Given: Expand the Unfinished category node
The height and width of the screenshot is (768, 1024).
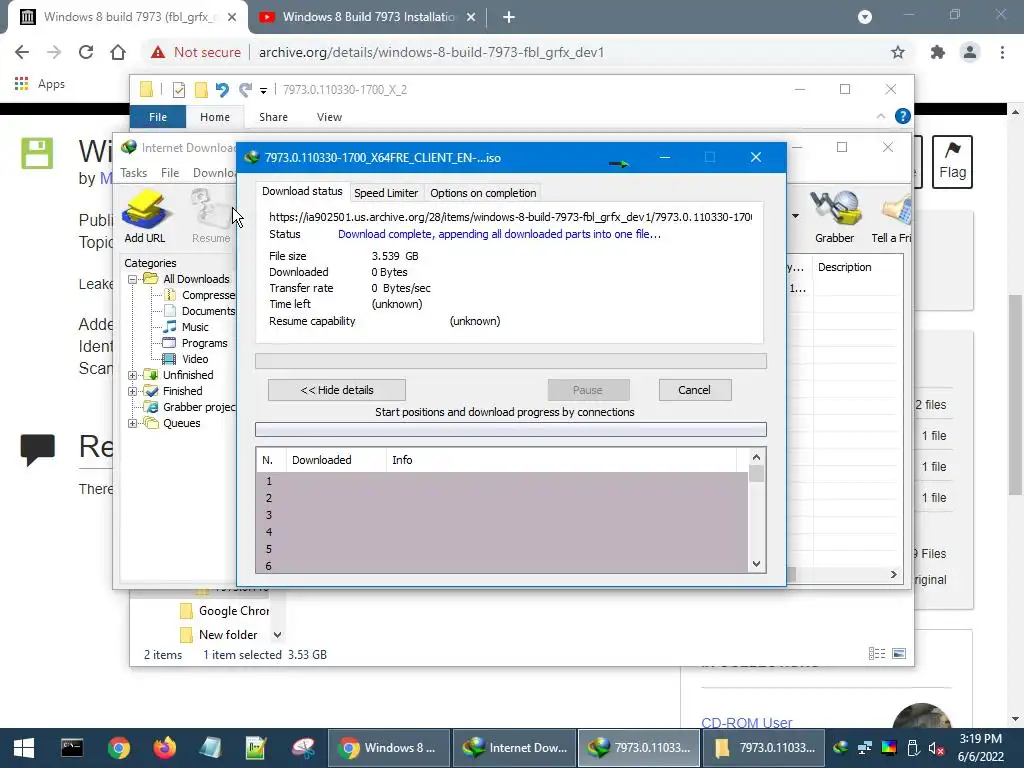Looking at the screenshot, I should pos(133,375).
